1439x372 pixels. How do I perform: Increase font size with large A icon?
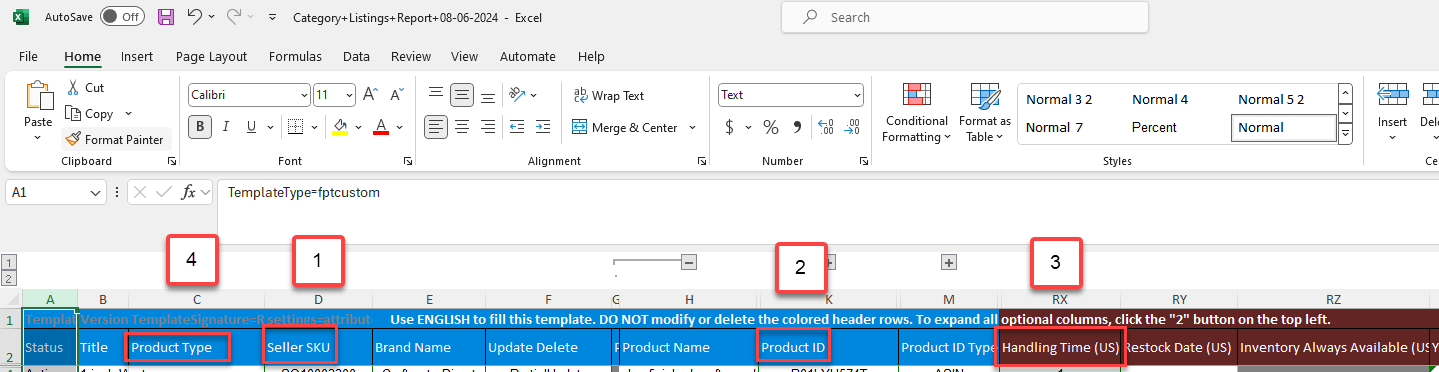(370, 95)
